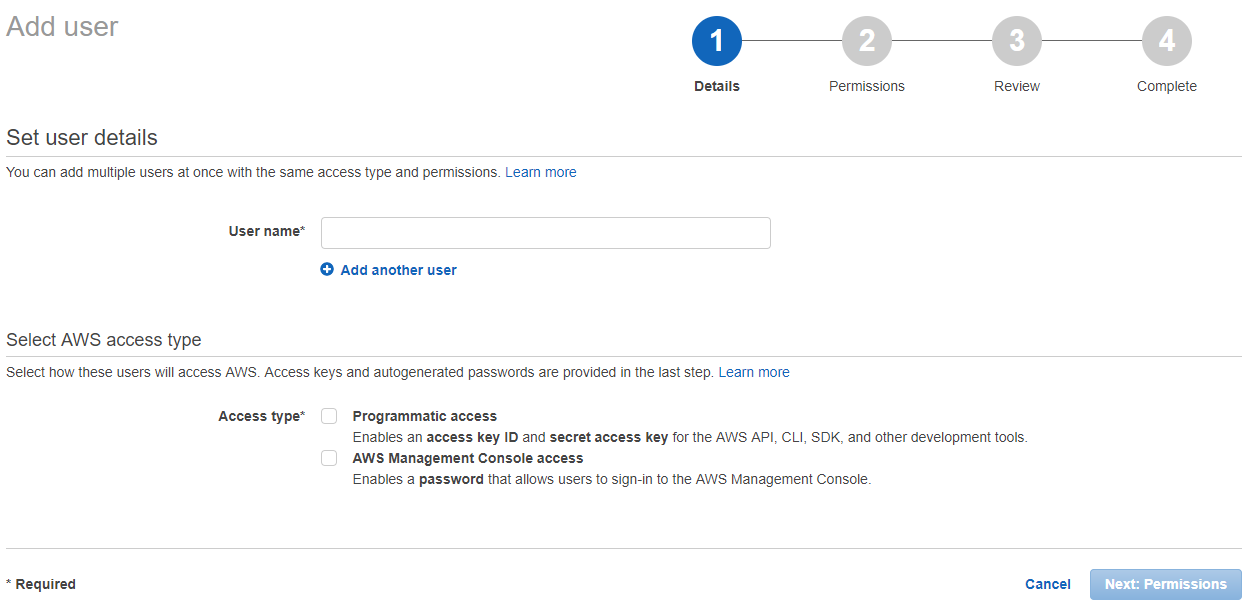Screen dimensions: 1249x613
Task: Click the password sign-in description line
Action: point(612,479)
